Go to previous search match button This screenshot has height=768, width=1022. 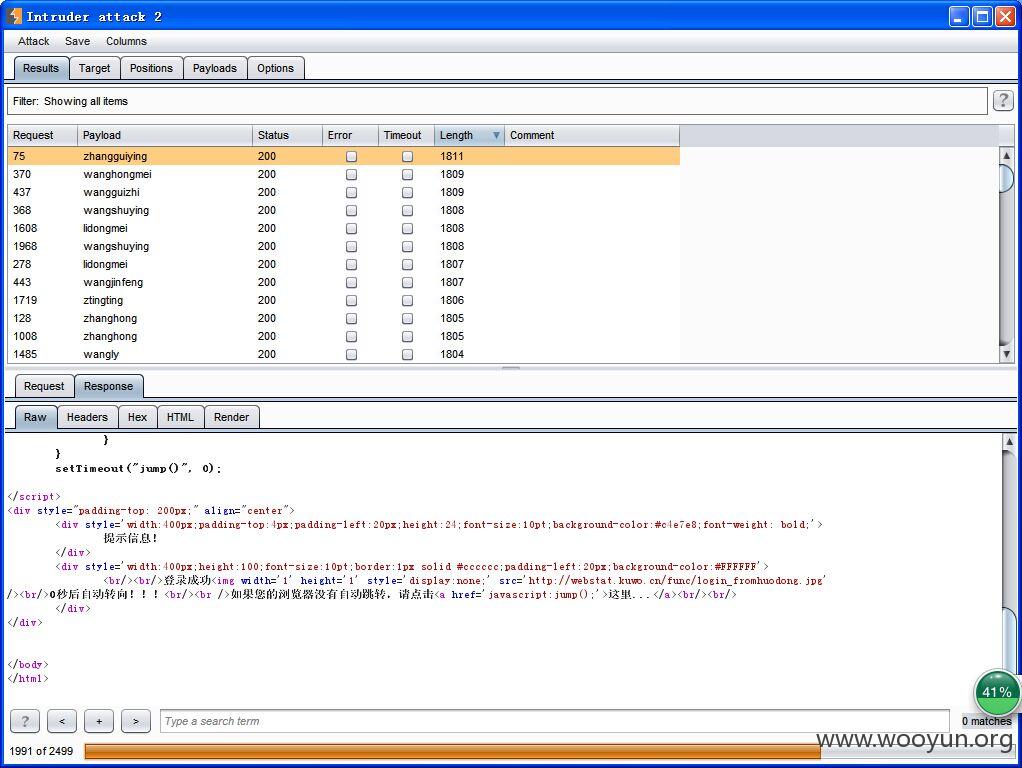tap(62, 721)
